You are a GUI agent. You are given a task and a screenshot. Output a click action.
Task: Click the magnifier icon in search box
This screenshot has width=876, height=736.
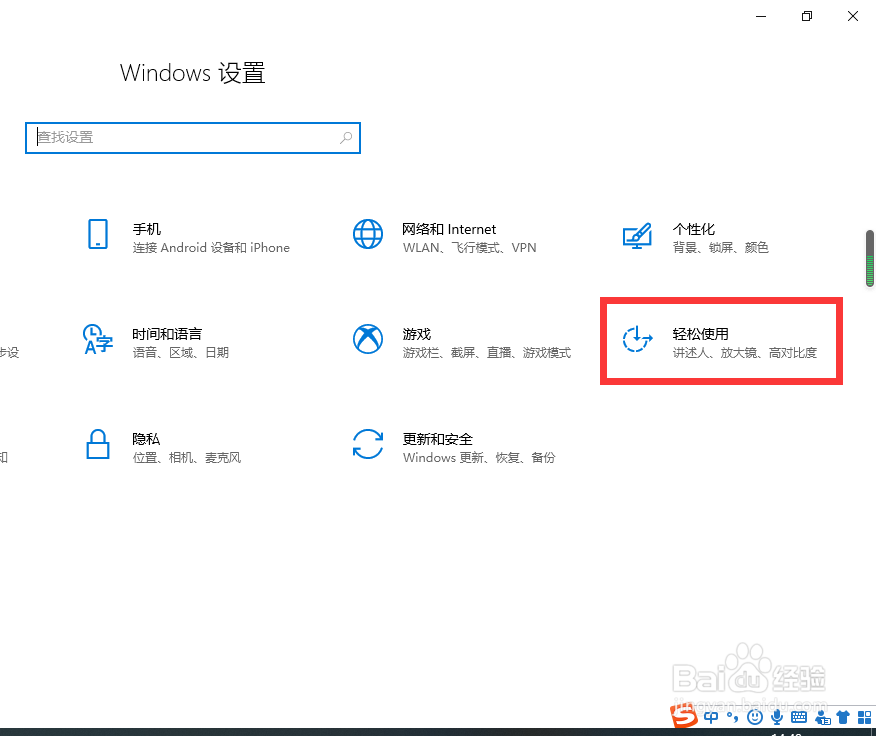346,137
